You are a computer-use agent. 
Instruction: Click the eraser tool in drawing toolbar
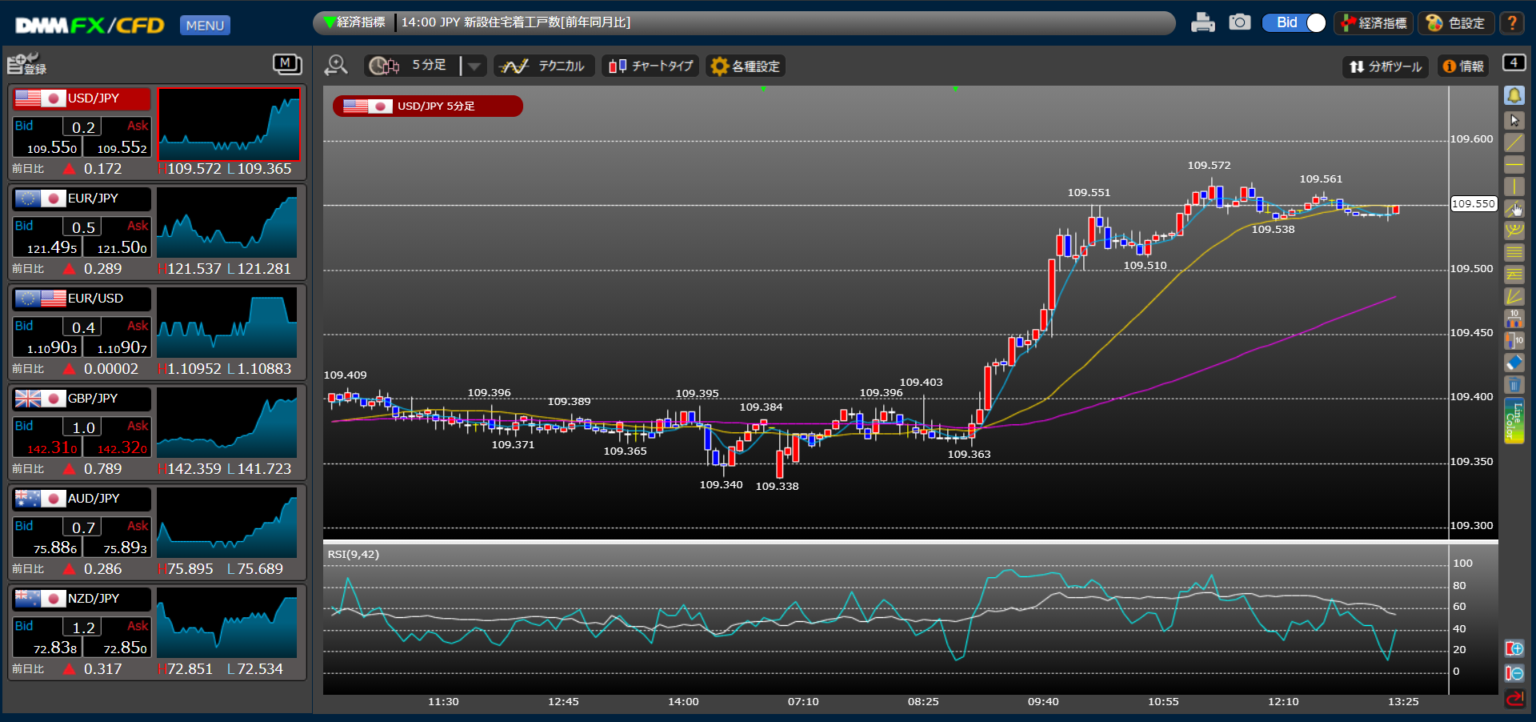click(x=1514, y=362)
